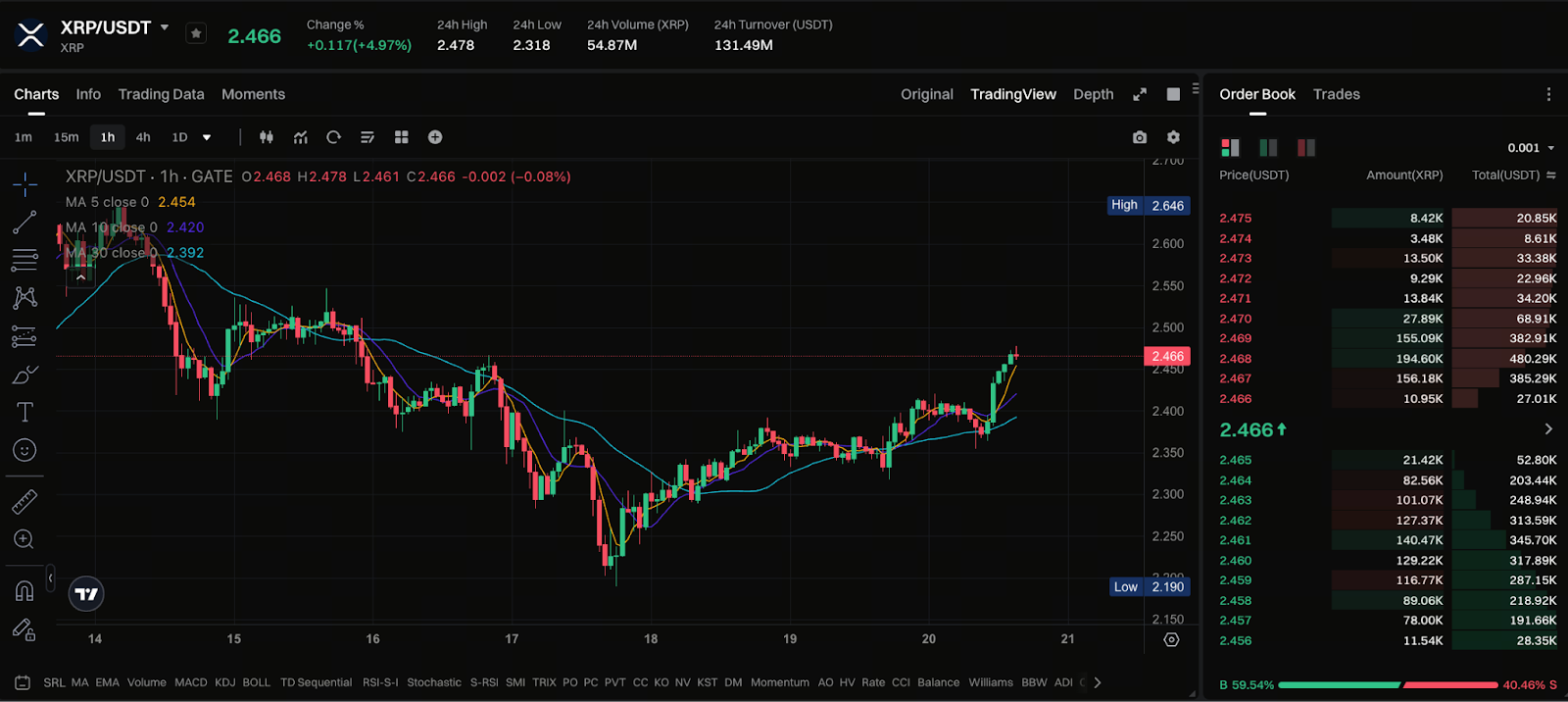The image size is (1568, 702).
Task: Select the 1D timeframe
Action: [179, 137]
